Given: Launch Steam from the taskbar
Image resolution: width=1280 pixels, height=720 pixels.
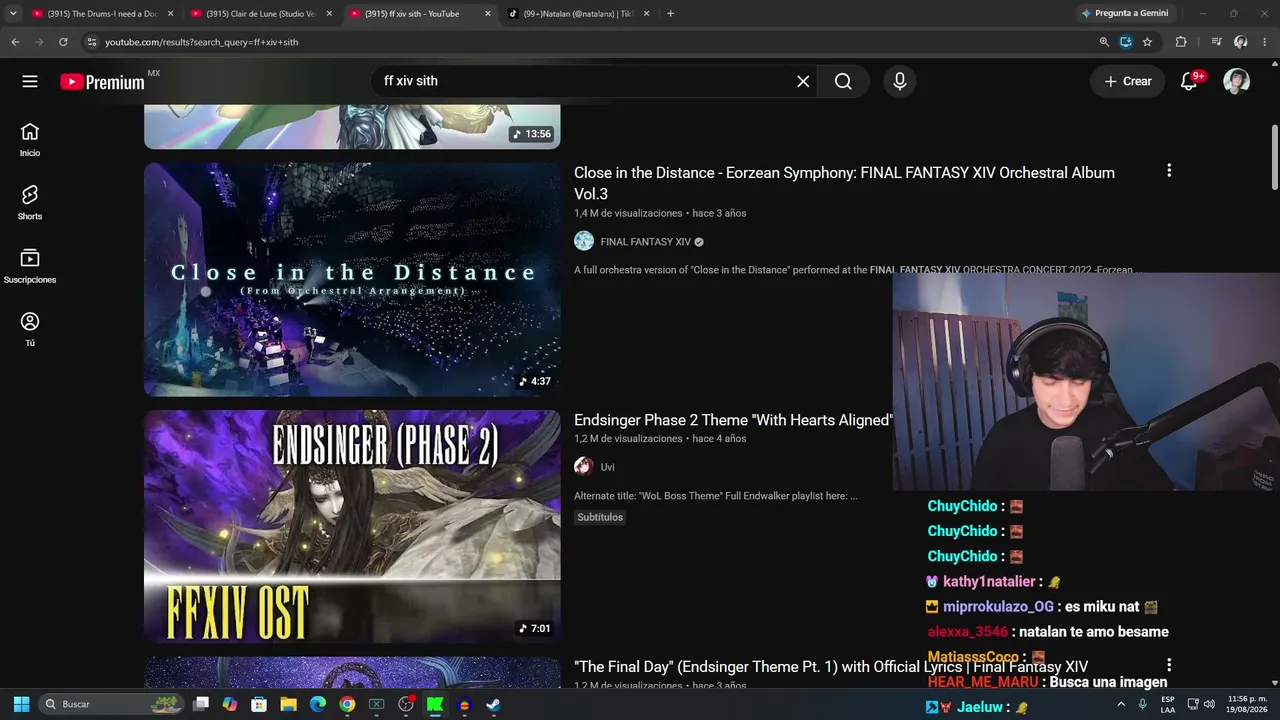Looking at the screenshot, I should point(493,704).
